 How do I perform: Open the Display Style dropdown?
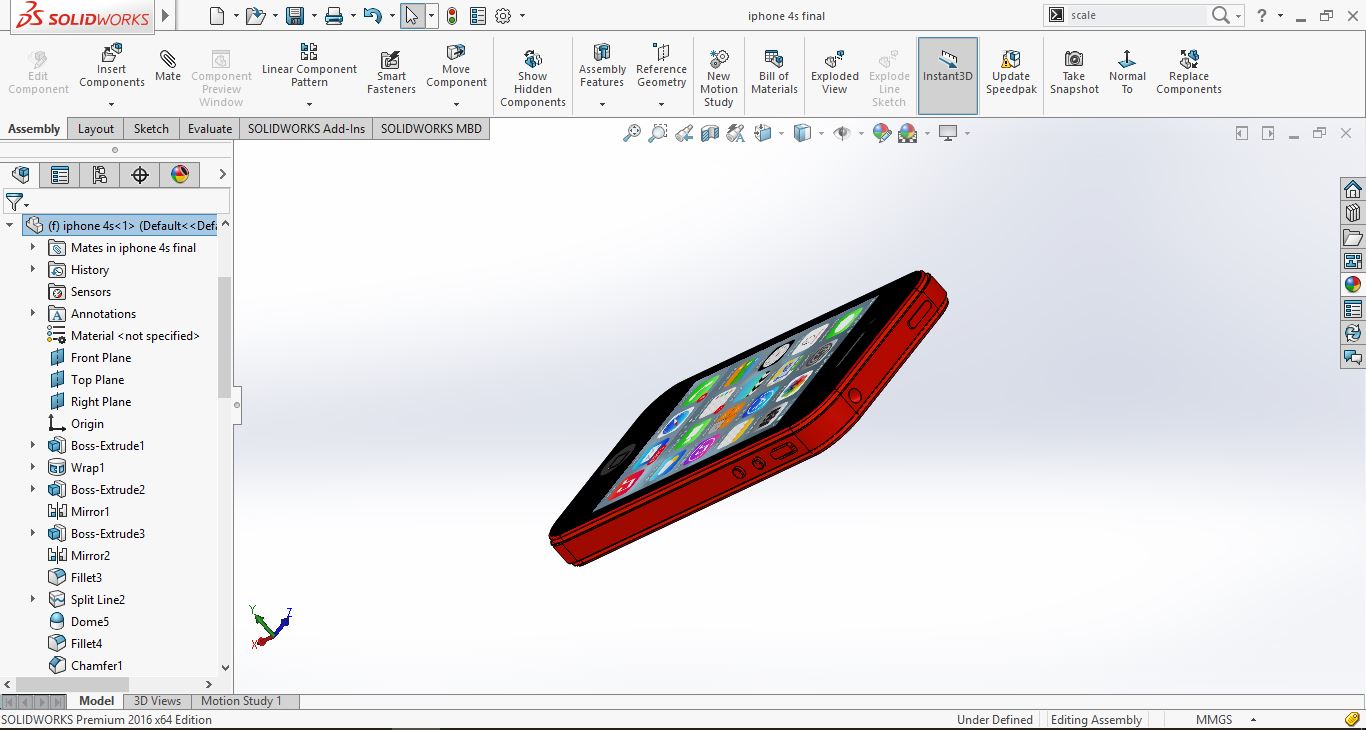click(x=821, y=134)
